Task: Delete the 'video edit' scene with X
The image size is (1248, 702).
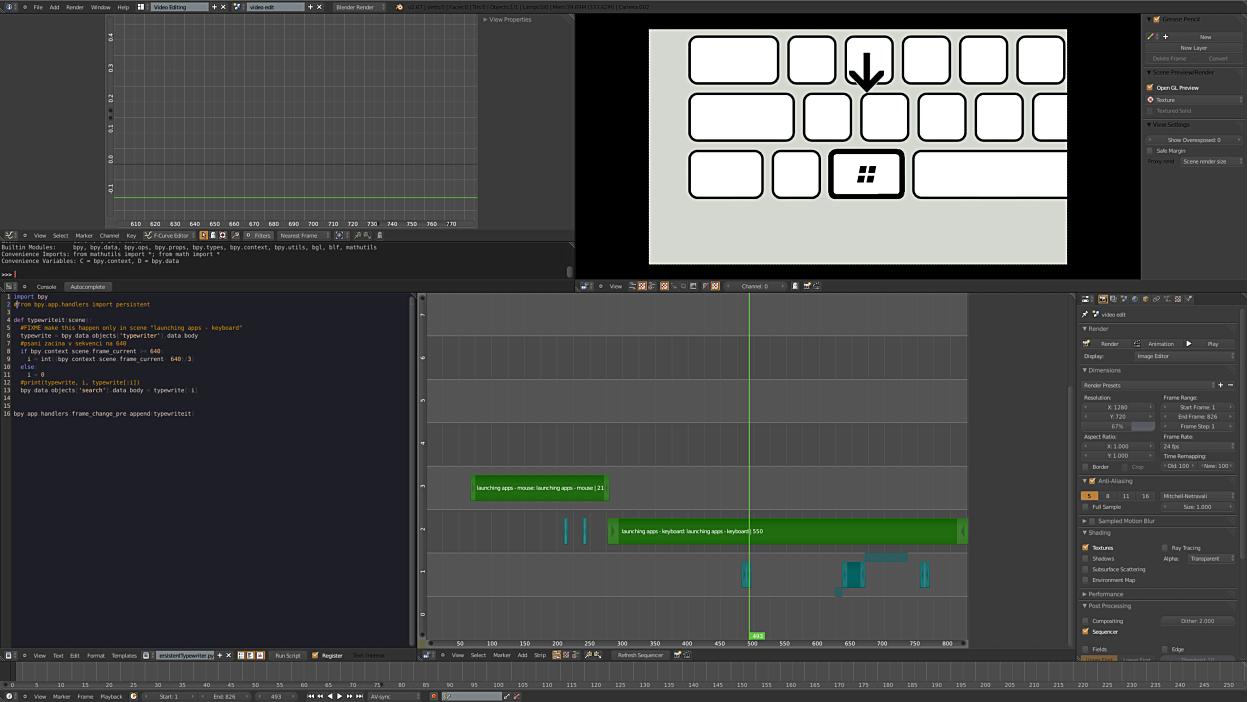Action: (319, 7)
